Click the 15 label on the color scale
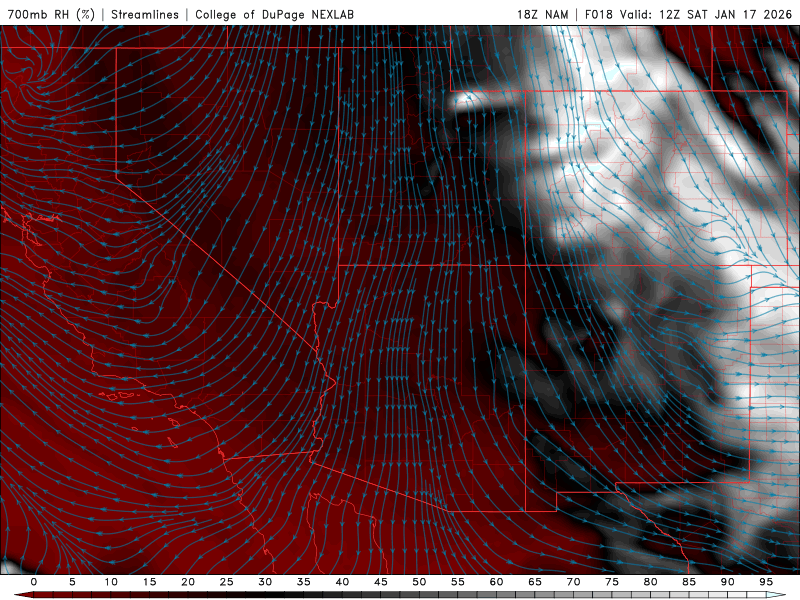 click(149, 582)
